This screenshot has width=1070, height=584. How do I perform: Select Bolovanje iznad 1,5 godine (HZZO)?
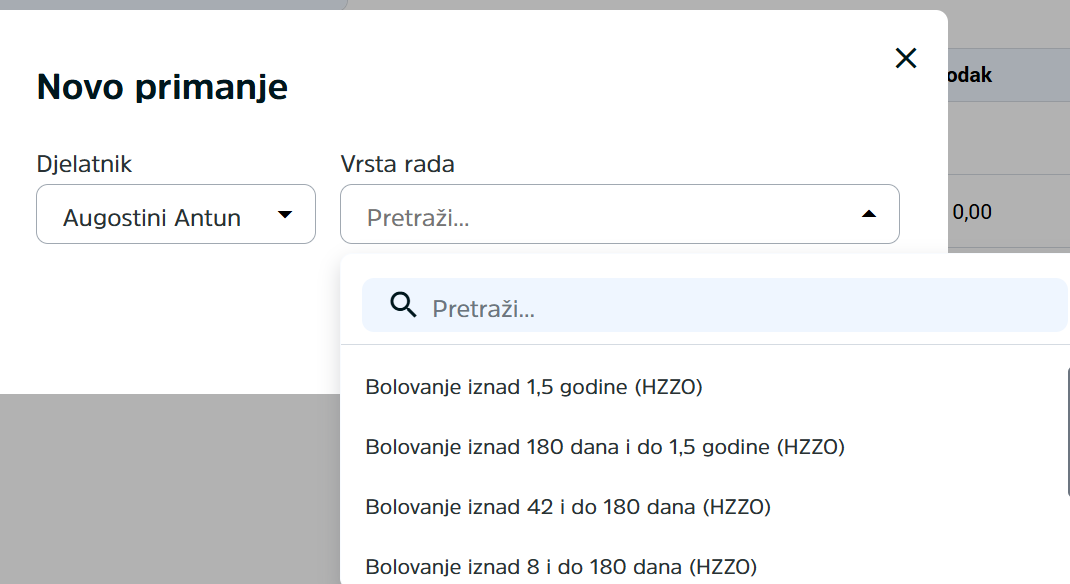[x=534, y=387]
